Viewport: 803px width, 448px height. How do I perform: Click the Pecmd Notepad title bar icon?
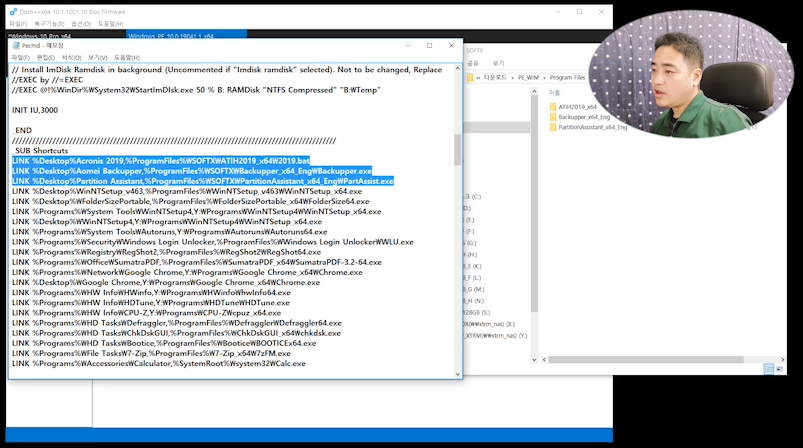[x=16, y=46]
